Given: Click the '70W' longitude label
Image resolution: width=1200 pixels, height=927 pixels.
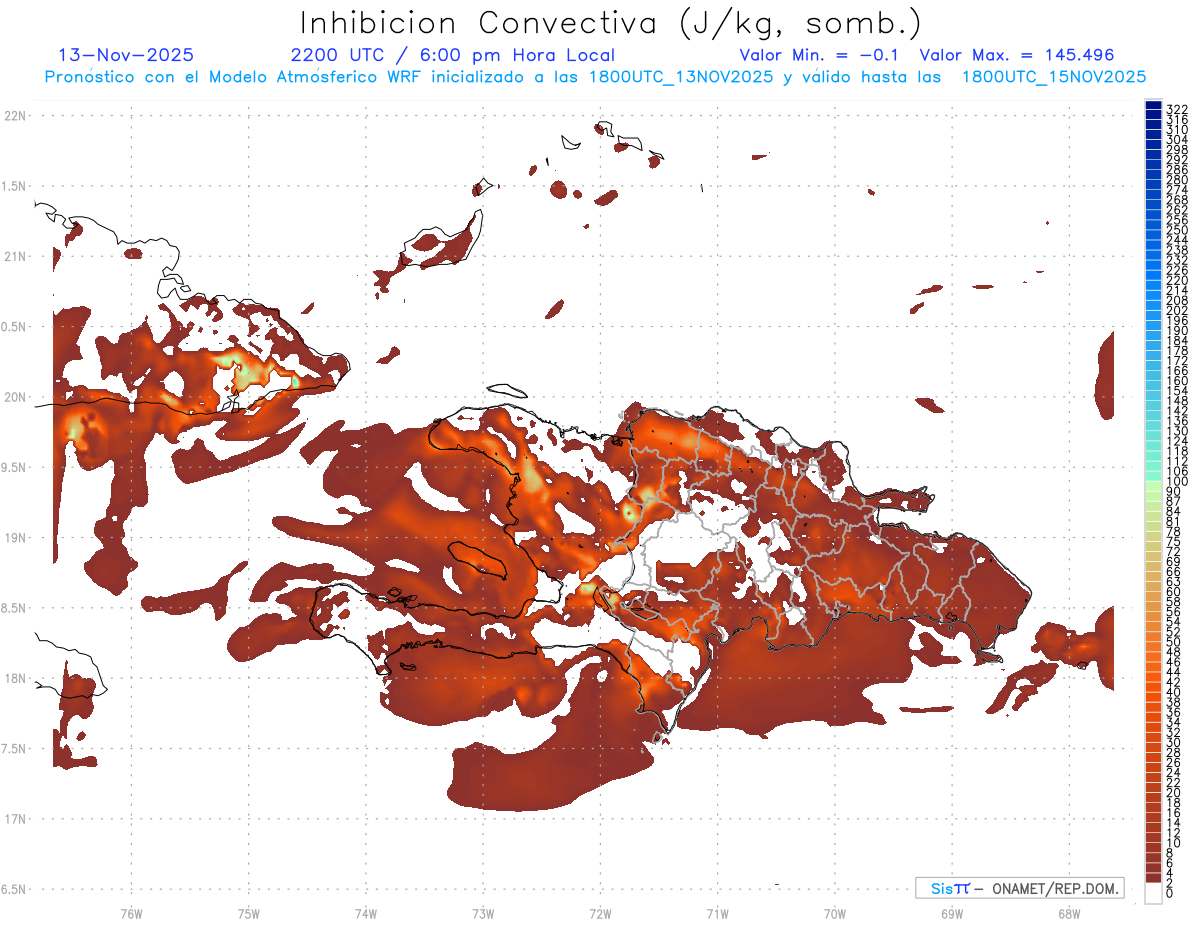Looking at the screenshot, I should (835, 913).
